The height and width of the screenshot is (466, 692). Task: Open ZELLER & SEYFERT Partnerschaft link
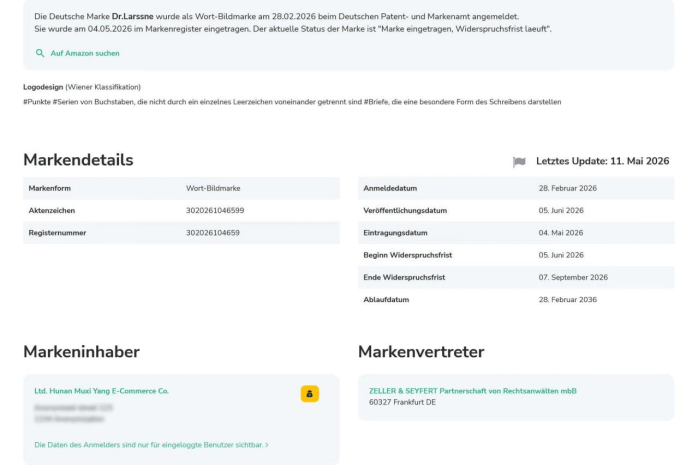click(473, 391)
